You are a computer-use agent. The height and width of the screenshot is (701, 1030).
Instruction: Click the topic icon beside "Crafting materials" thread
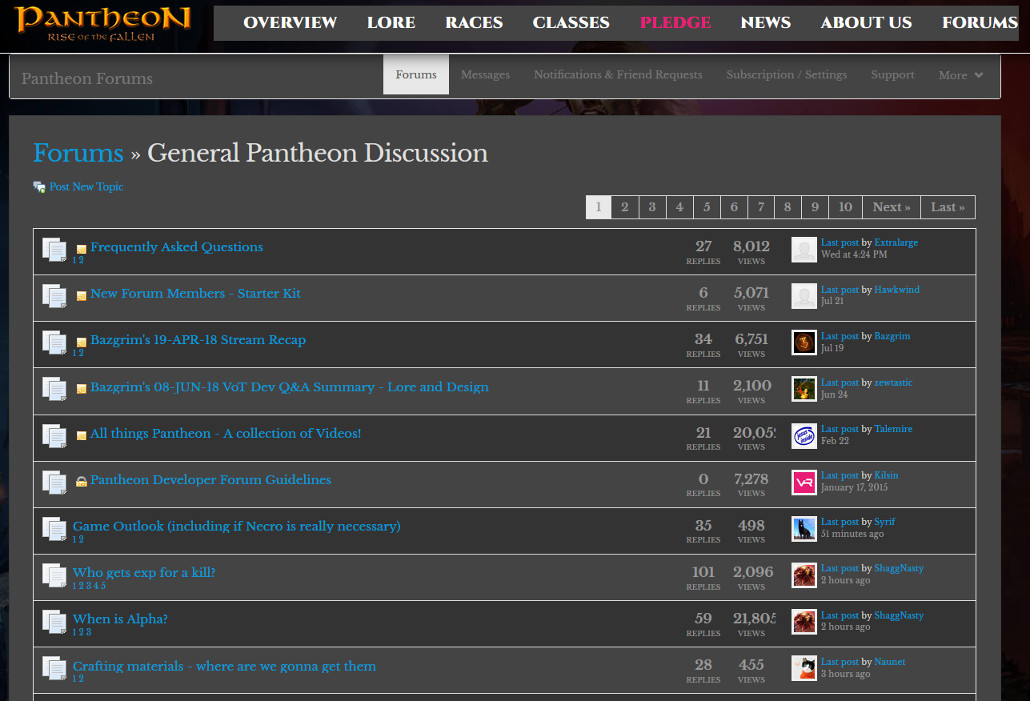[x=55, y=668]
